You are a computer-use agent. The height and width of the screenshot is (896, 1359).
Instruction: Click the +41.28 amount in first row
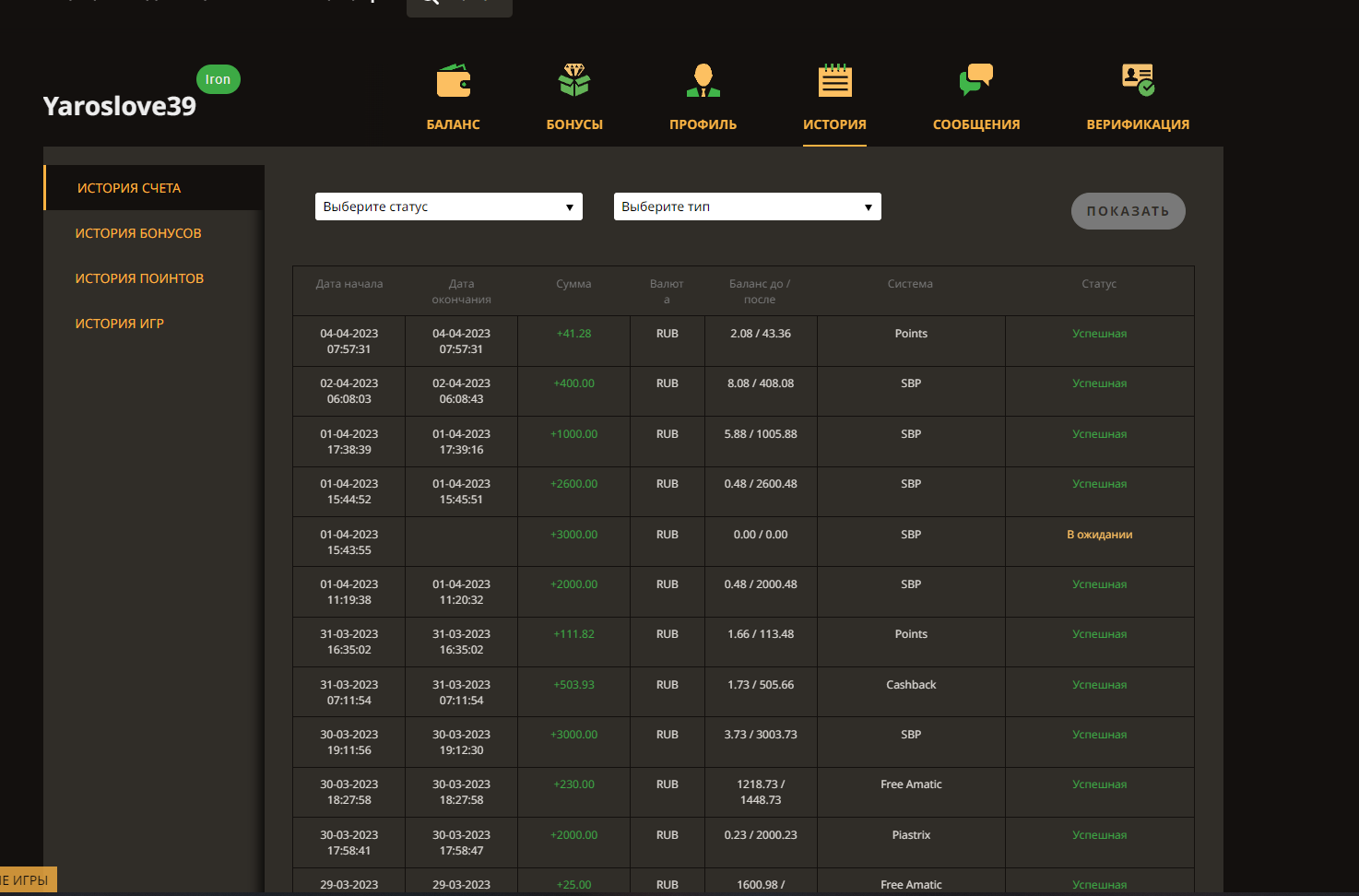573,334
